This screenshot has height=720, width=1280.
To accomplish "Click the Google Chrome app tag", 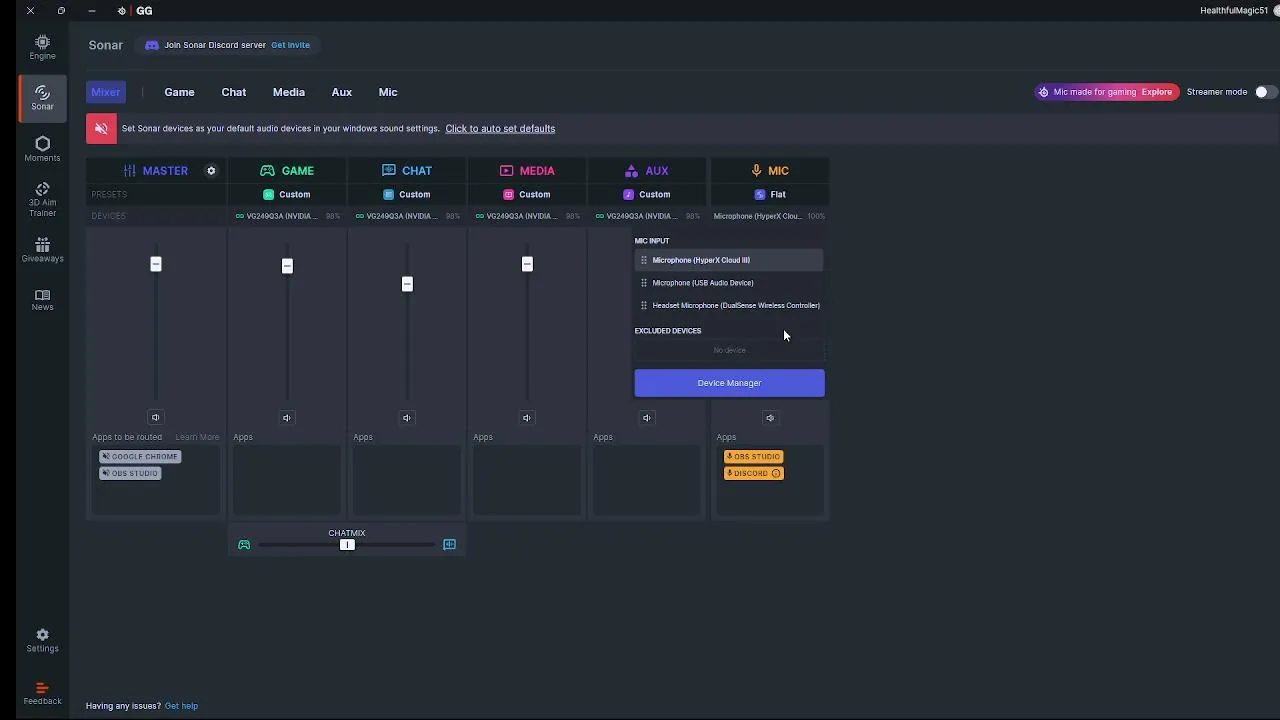I will coord(140,457).
